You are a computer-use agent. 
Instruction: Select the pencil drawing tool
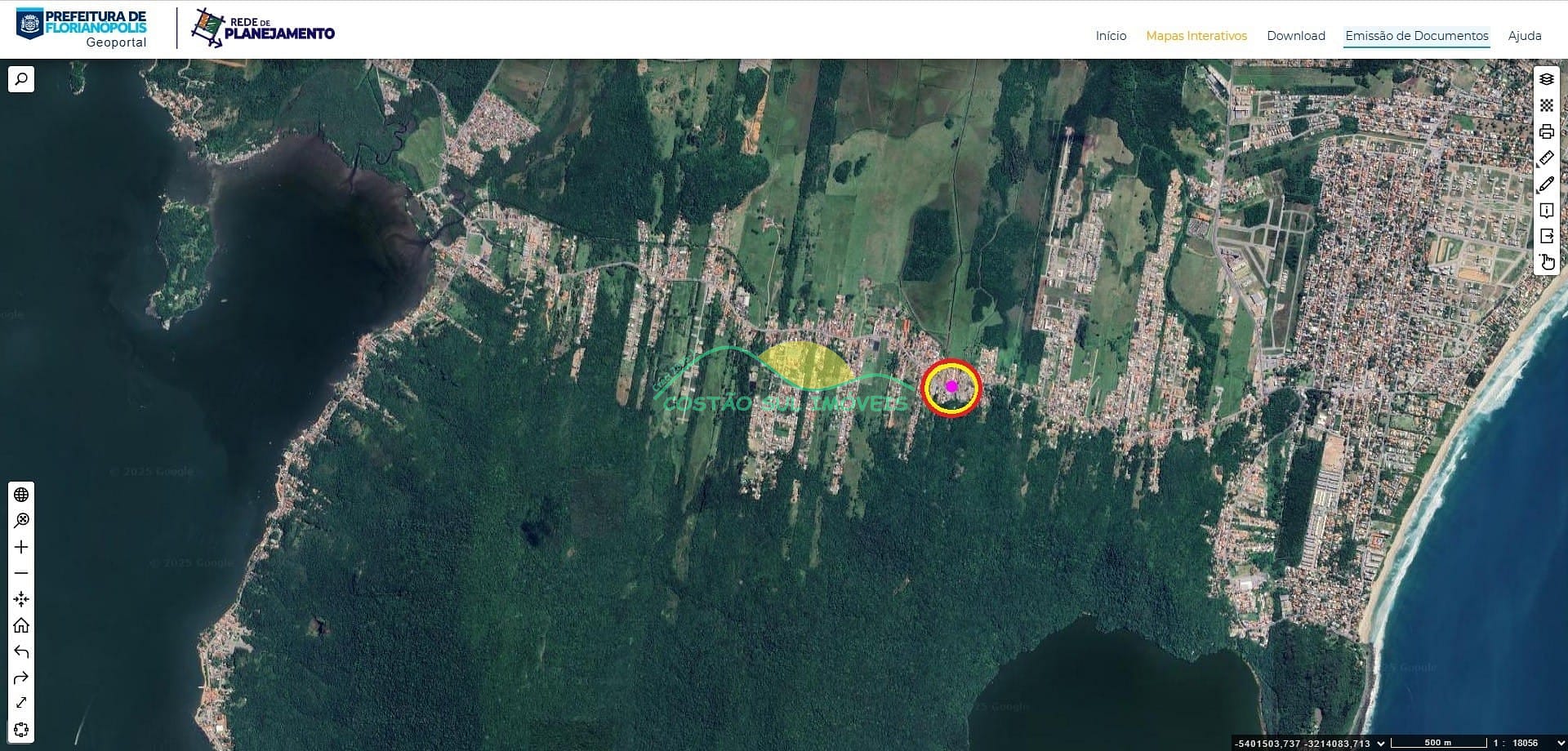(1546, 184)
